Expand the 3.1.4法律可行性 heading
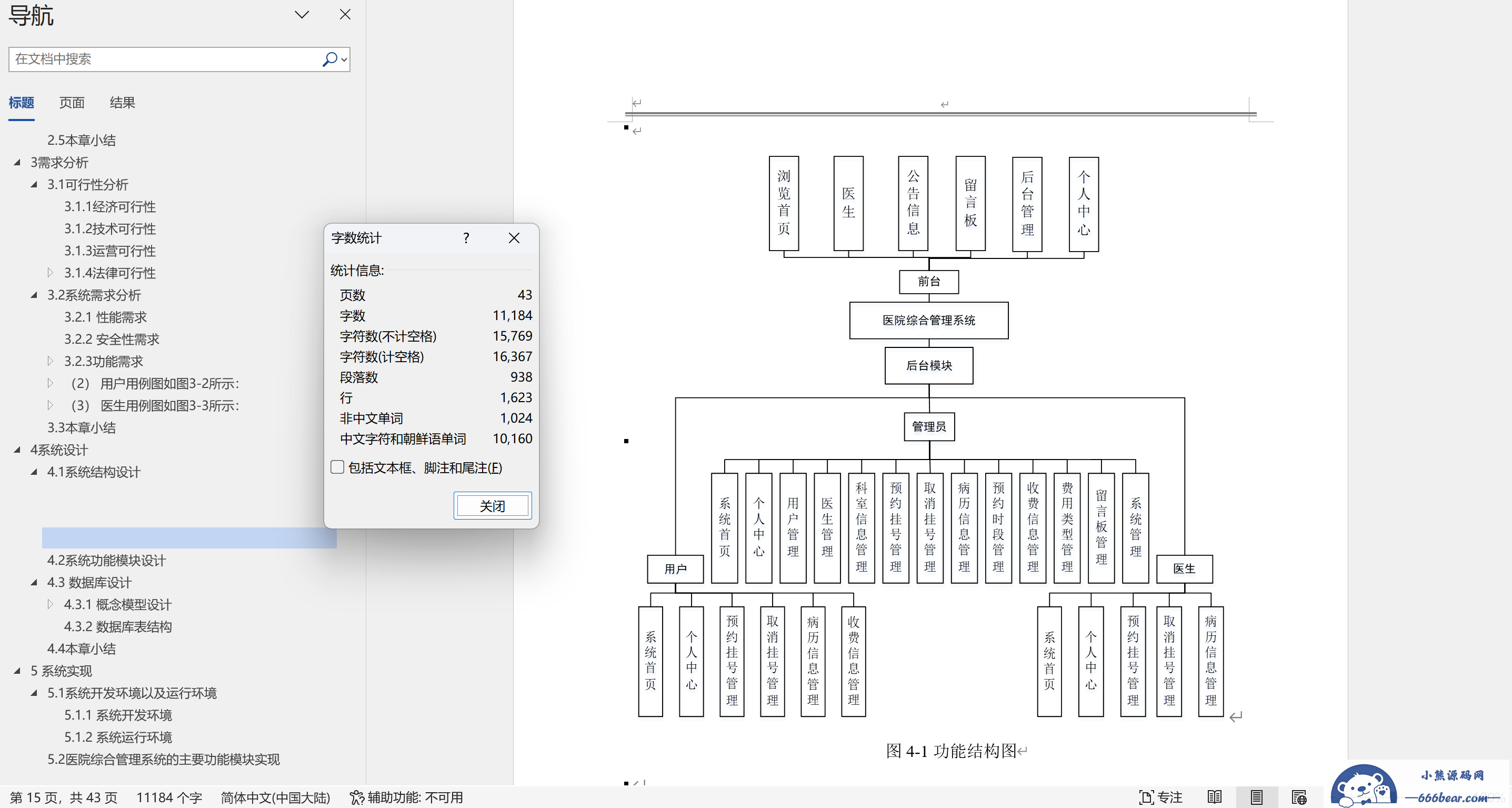The width and height of the screenshot is (1512, 808). [x=51, y=273]
